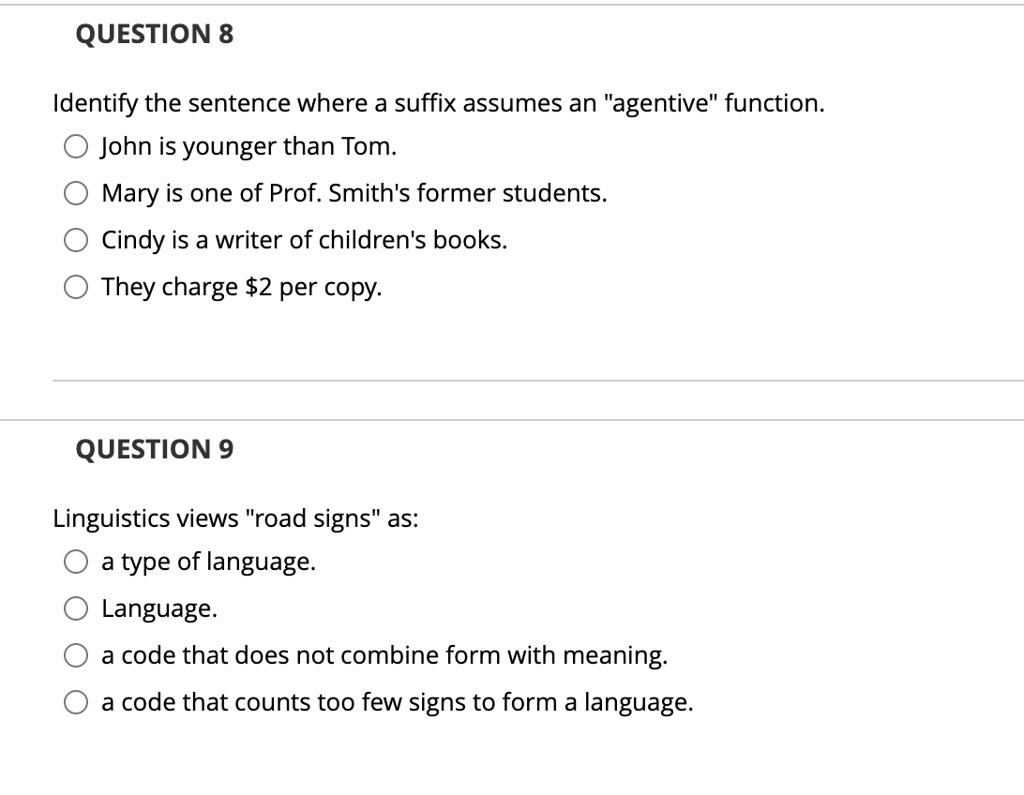This screenshot has width=1024, height=795.
Task: Click the answer text "John is younger than Tom."
Action: point(248,146)
